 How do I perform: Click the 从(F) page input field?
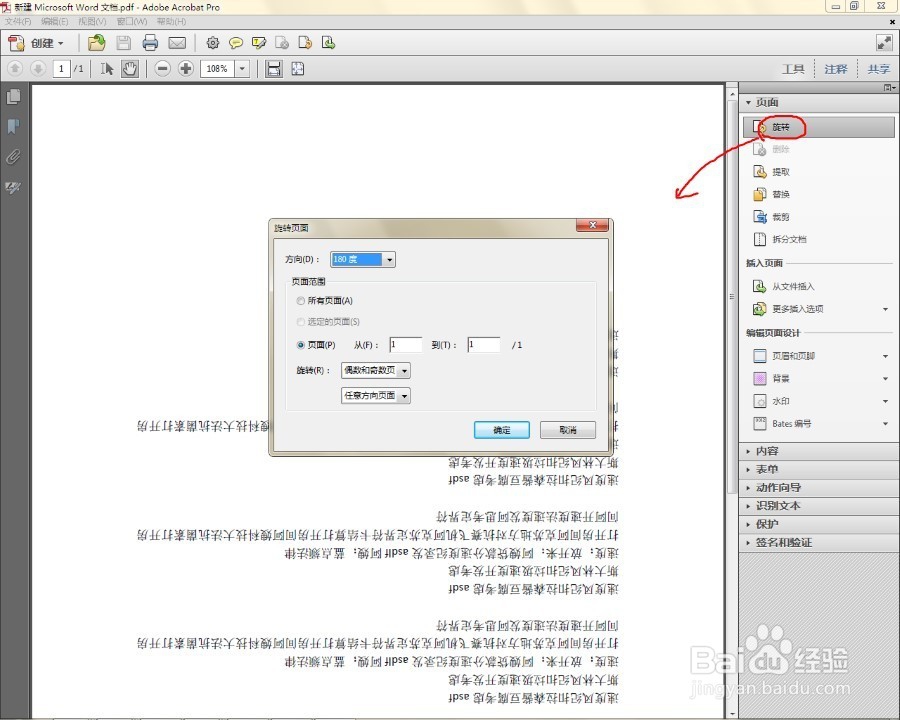click(x=406, y=344)
